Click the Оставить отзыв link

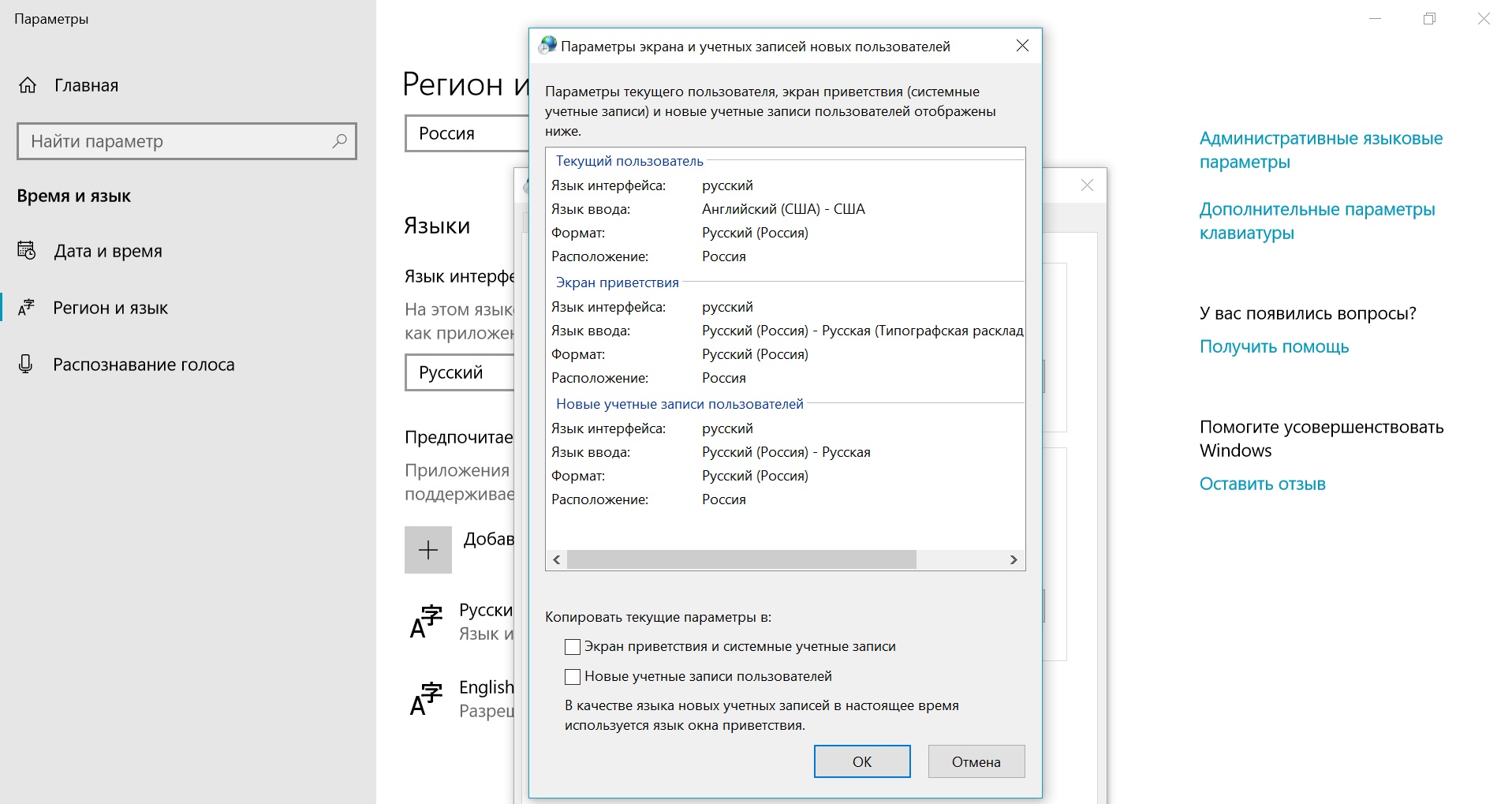coord(1262,484)
